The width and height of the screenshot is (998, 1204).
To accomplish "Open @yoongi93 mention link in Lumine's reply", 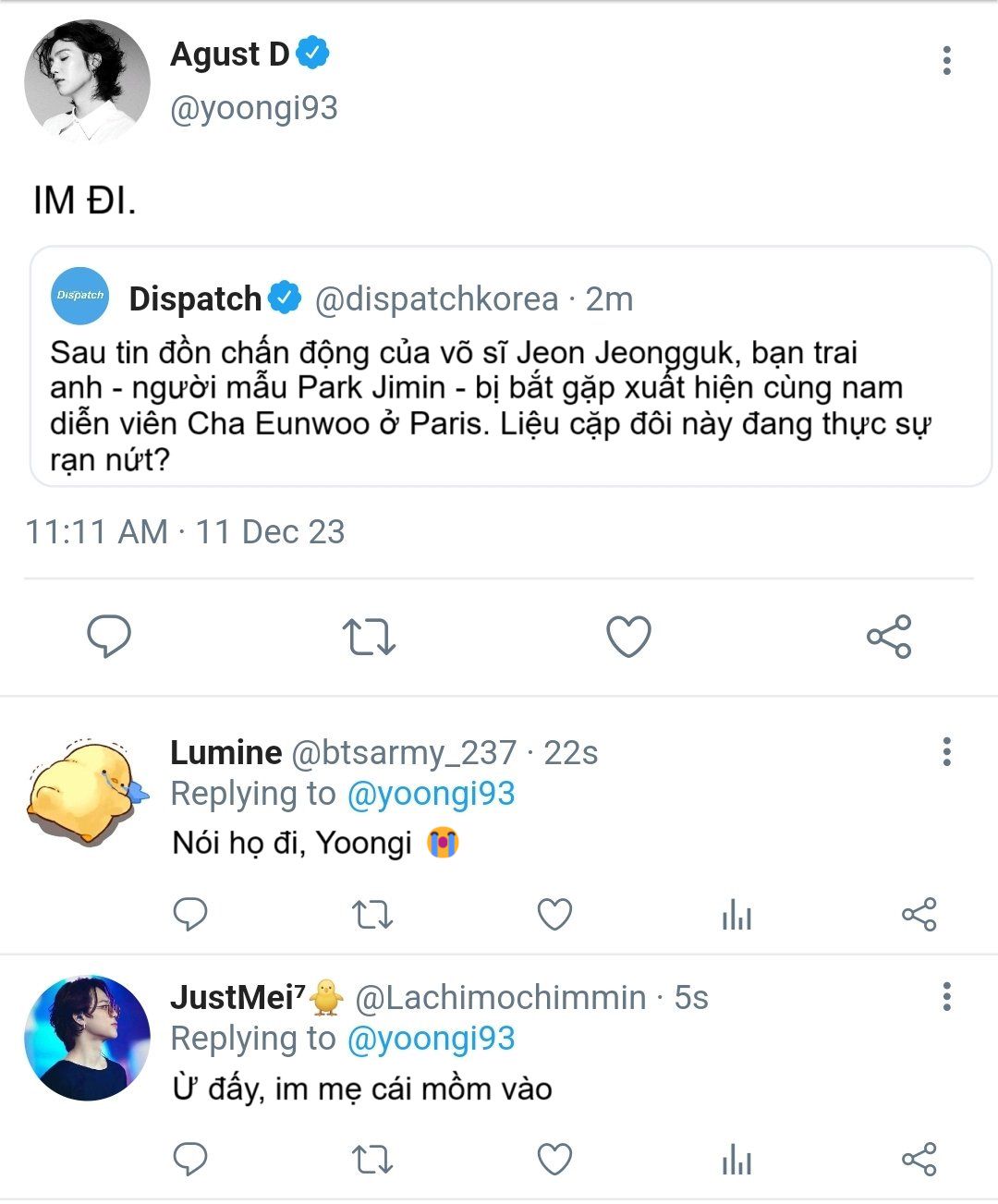I will pyautogui.click(x=431, y=794).
